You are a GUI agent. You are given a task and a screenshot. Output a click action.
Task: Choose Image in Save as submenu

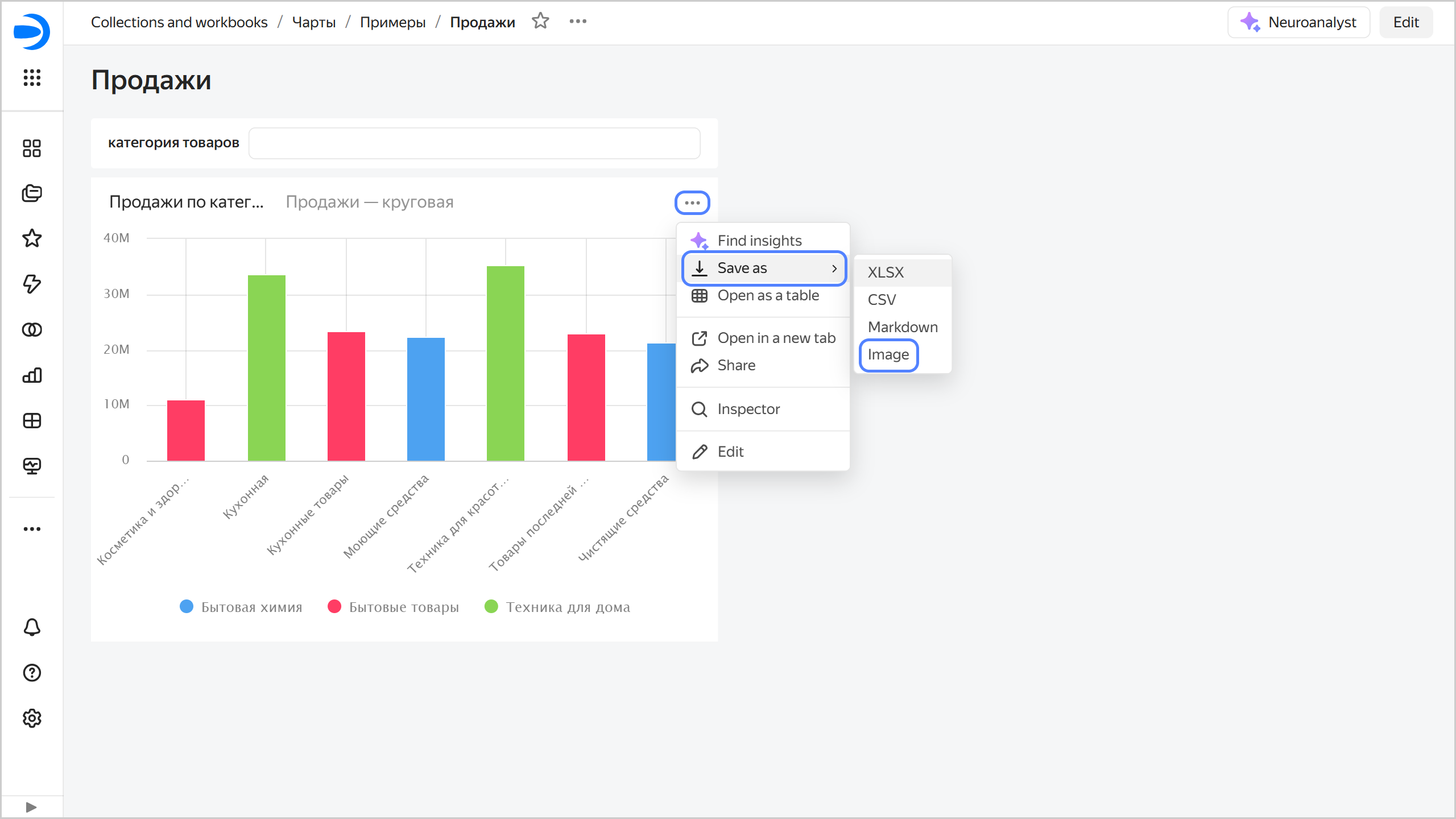coord(888,355)
